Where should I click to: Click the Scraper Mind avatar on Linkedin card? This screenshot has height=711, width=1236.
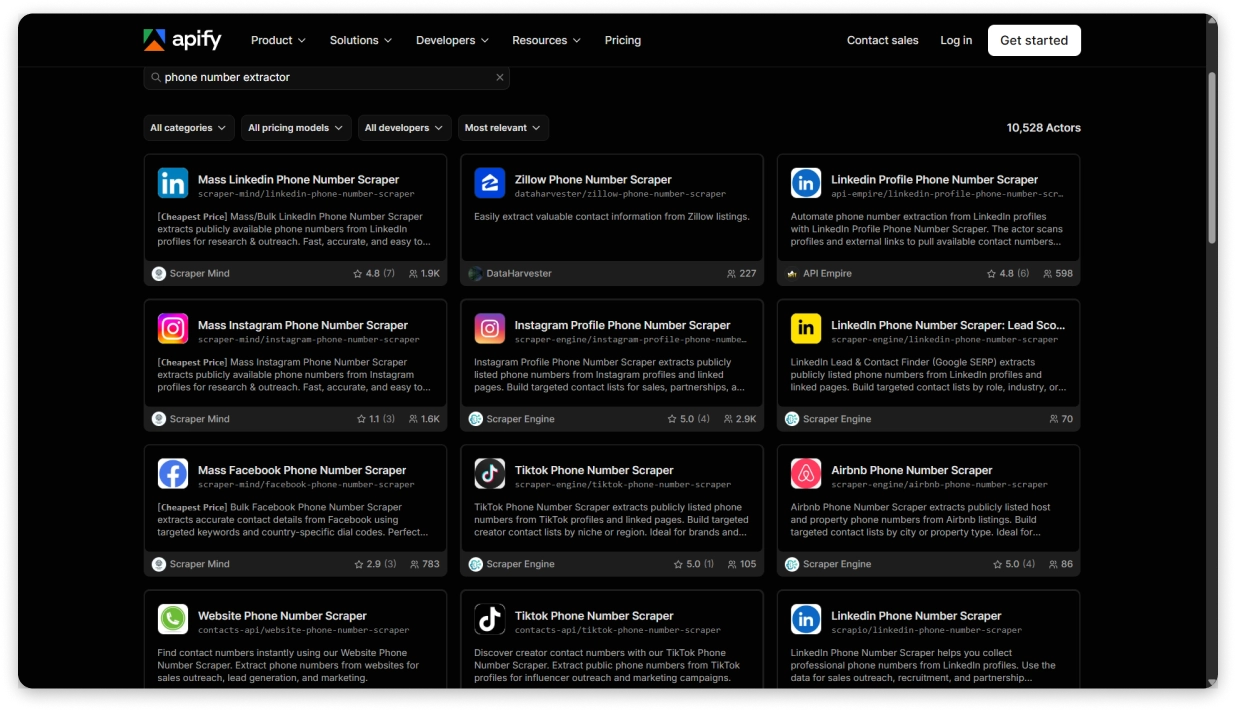tap(159, 273)
